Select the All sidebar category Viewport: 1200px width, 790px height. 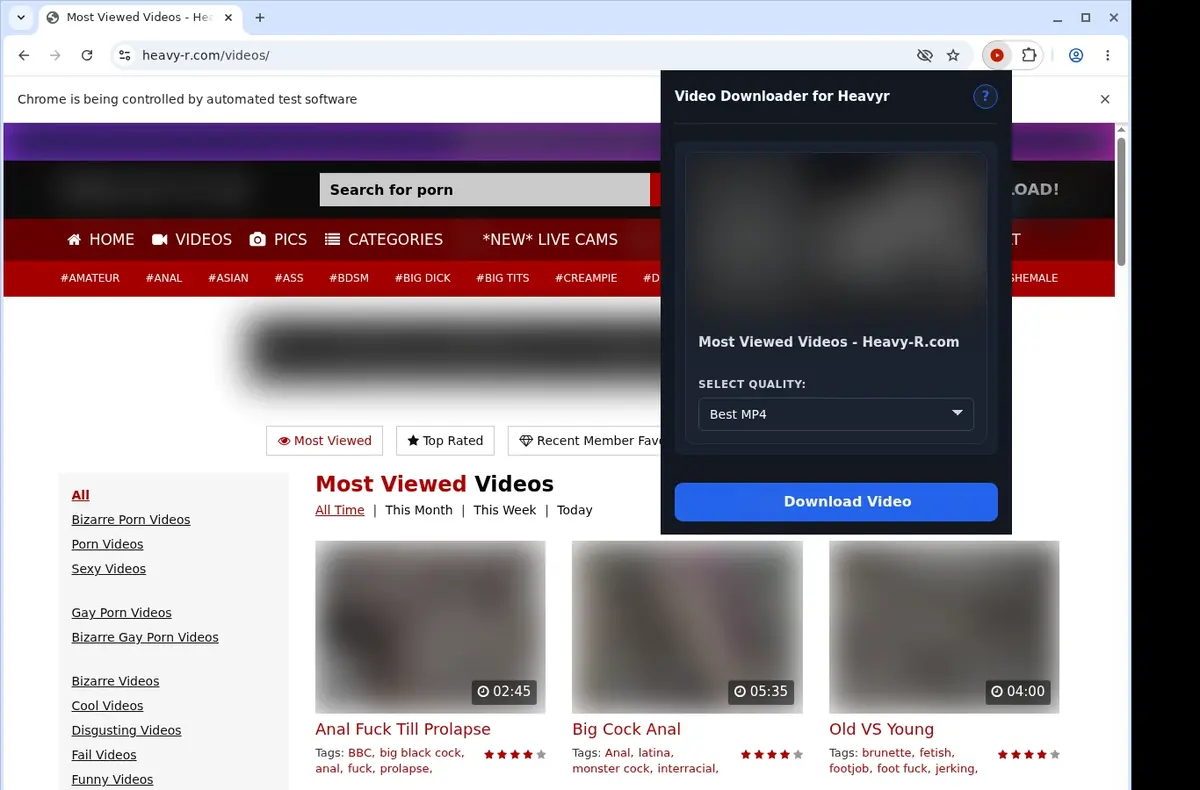[x=81, y=495]
